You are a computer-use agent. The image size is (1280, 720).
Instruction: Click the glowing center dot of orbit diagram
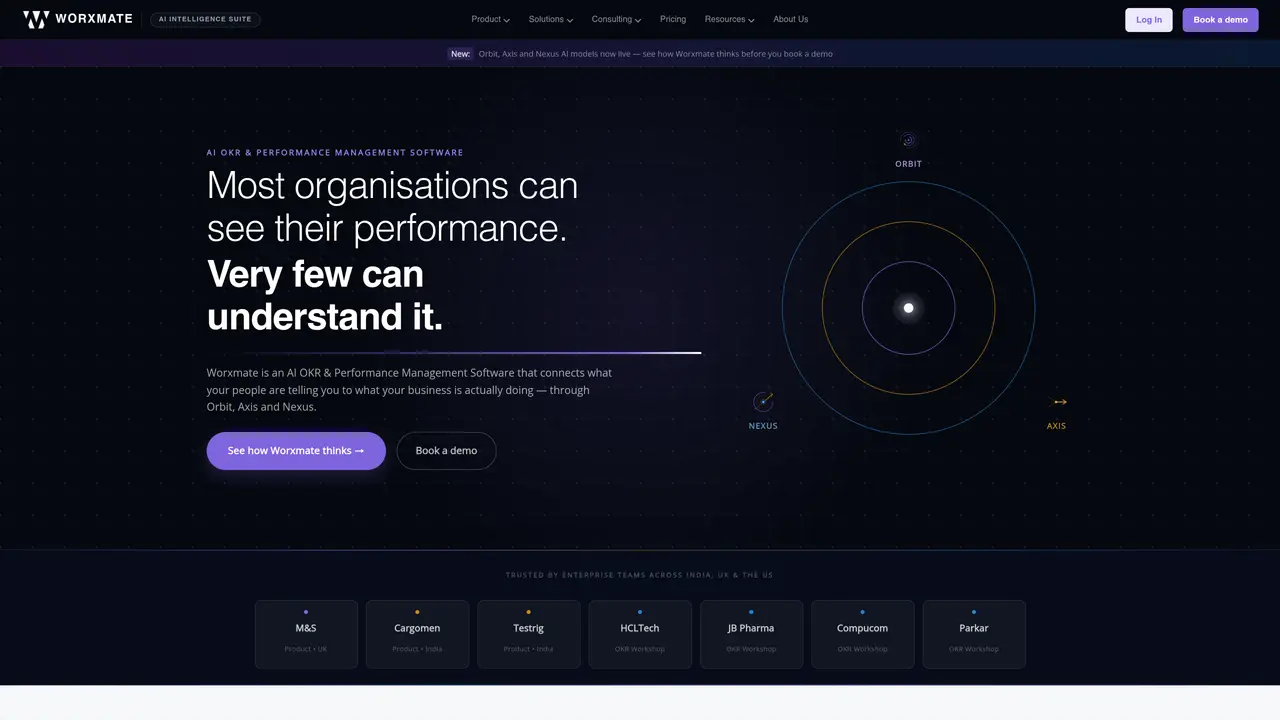pos(908,308)
